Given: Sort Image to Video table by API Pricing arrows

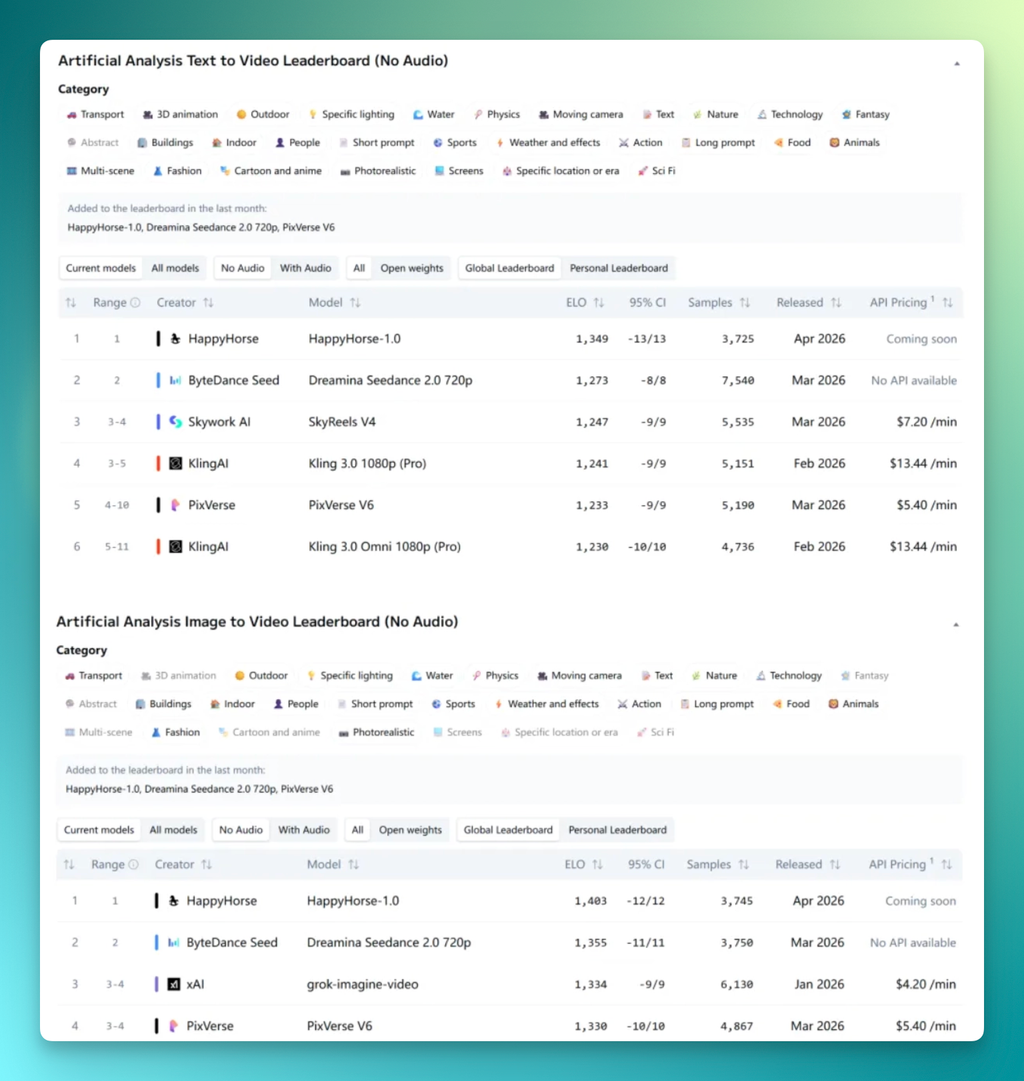Looking at the screenshot, I should point(946,865).
